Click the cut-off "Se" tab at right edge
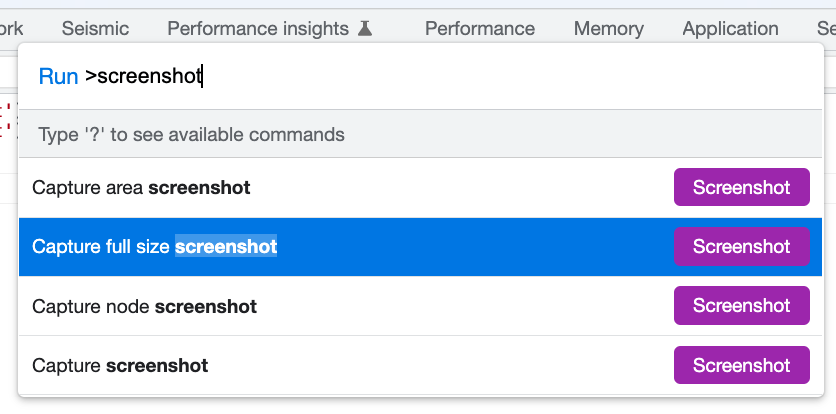The height and width of the screenshot is (414, 836). (826, 29)
